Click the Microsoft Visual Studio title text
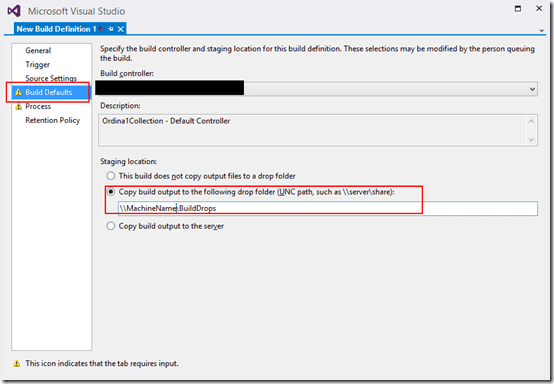The width and height of the screenshot is (554, 384). coord(76,11)
